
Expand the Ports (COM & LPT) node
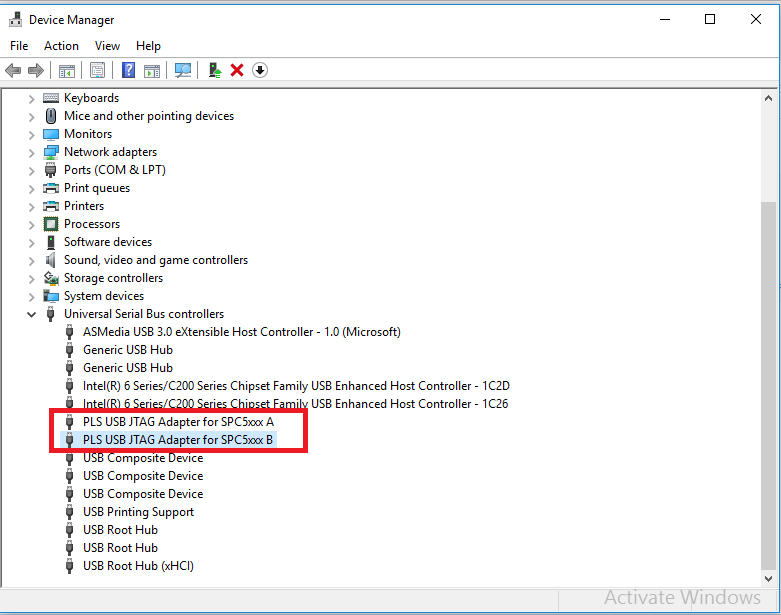[31, 171]
